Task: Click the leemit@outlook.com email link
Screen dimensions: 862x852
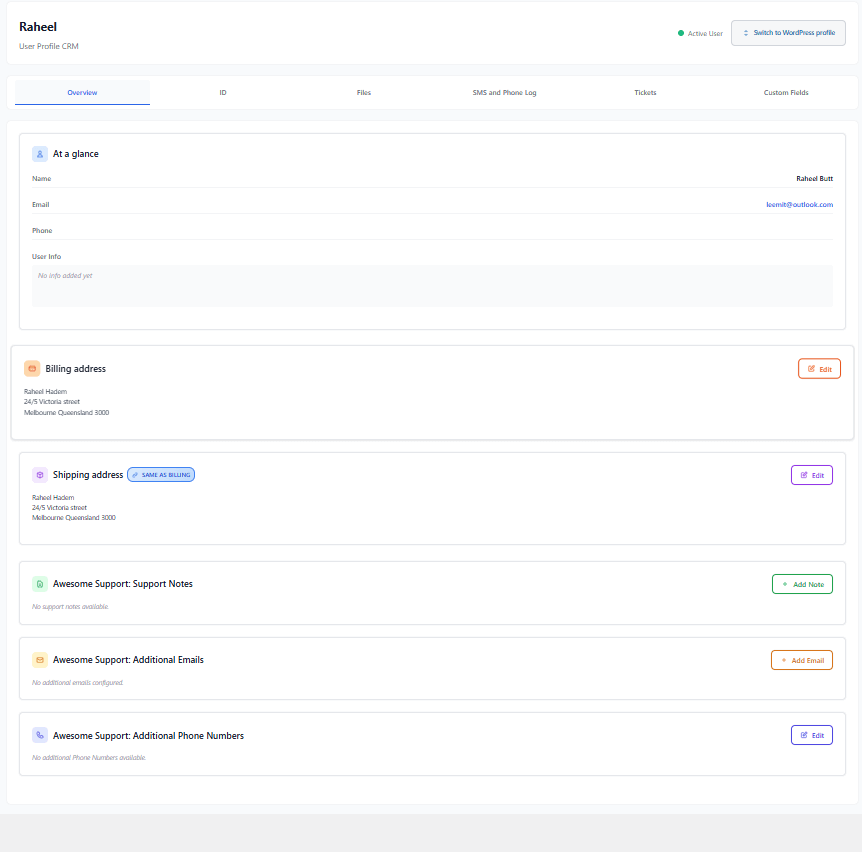Action: pyautogui.click(x=799, y=205)
